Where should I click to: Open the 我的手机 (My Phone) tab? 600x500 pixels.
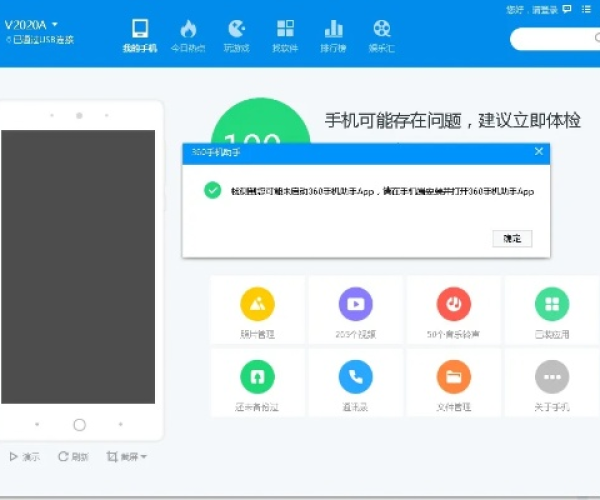coord(140,36)
